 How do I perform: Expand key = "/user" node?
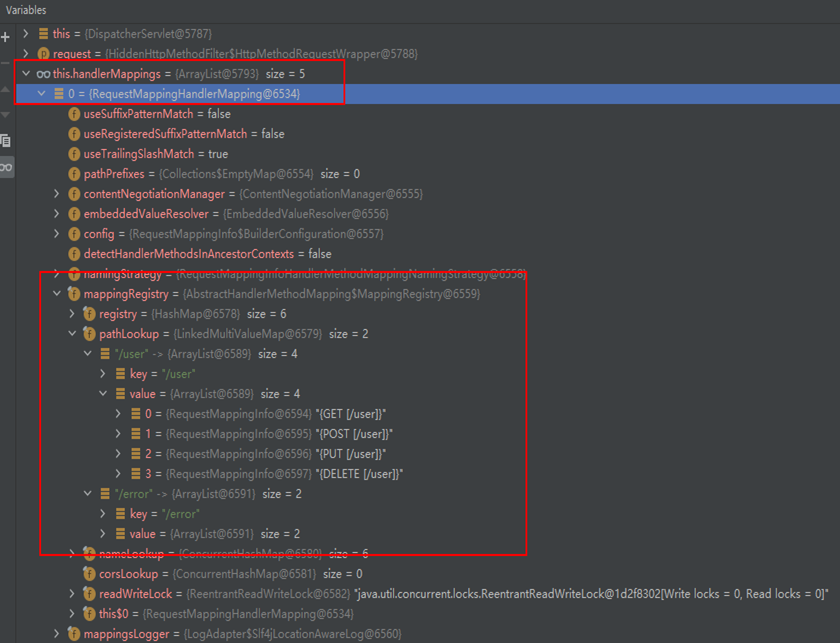tap(103, 373)
